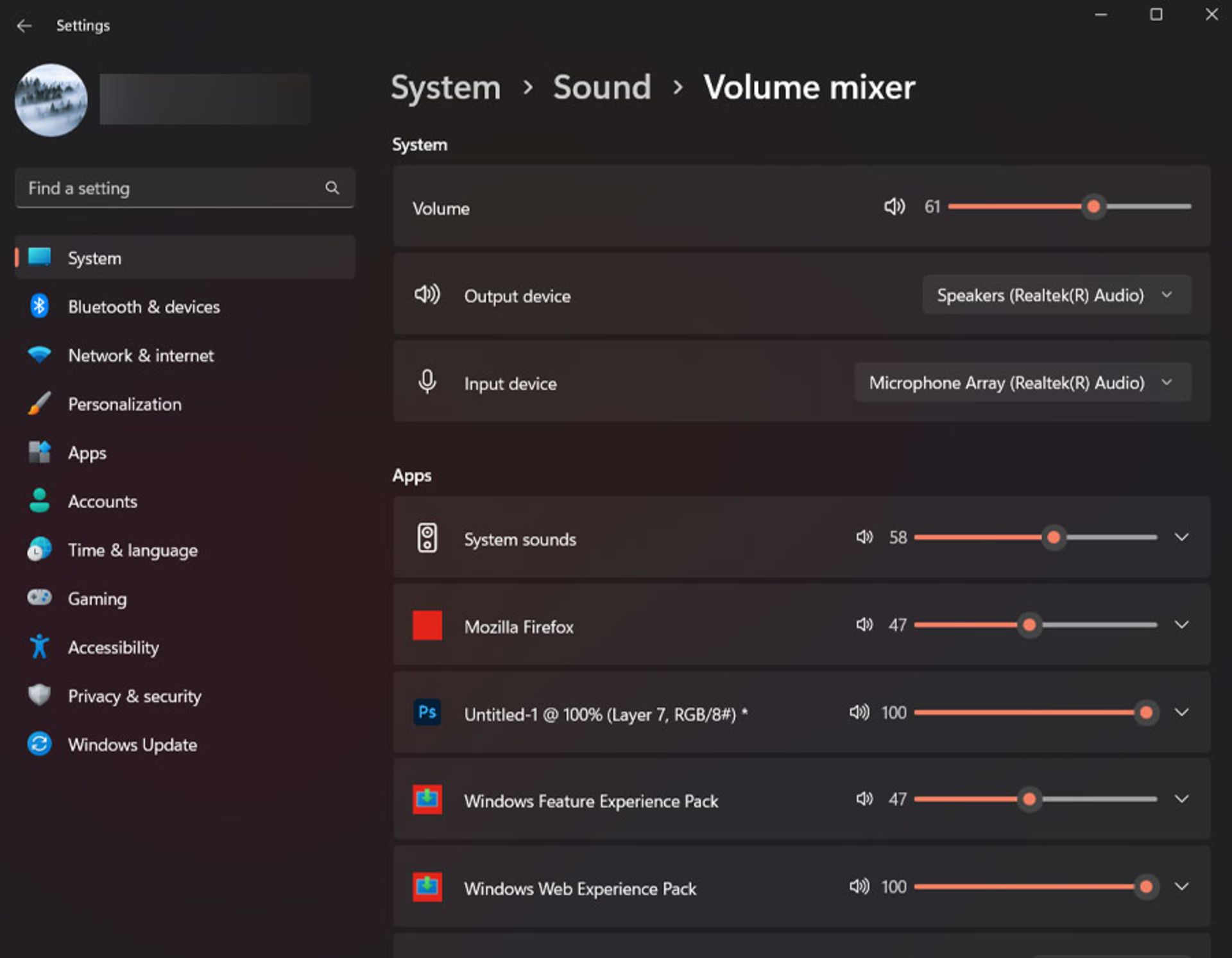Select Microphone Array (Realtek(R) Audio) input dropdown
Screen dimensions: 1232x958
[1021, 383]
